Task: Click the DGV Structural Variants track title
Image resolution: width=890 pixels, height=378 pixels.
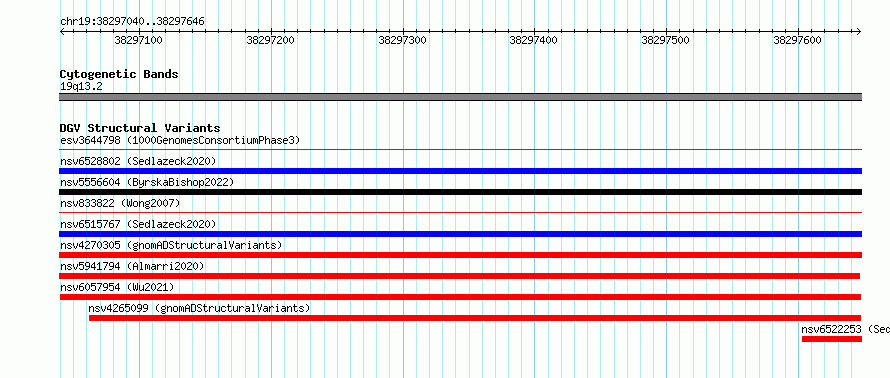Action: [x=140, y=128]
